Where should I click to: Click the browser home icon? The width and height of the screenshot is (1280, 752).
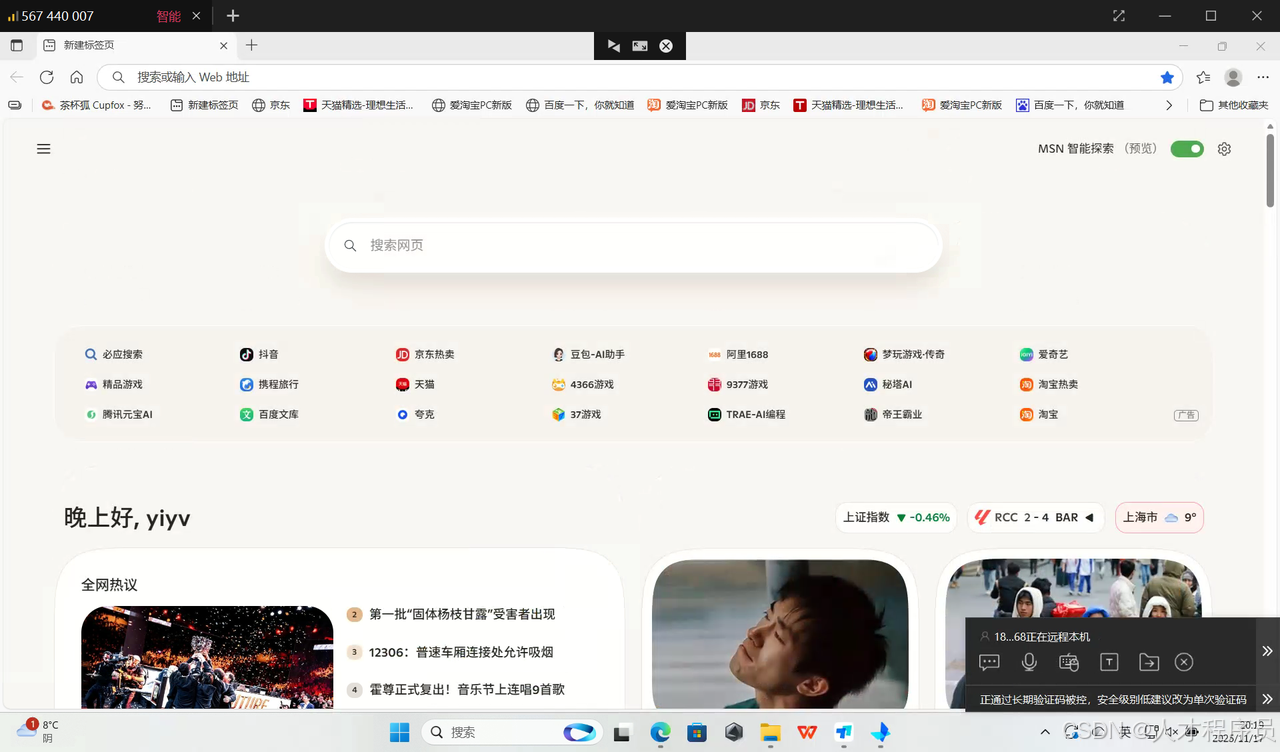(x=79, y=77)
